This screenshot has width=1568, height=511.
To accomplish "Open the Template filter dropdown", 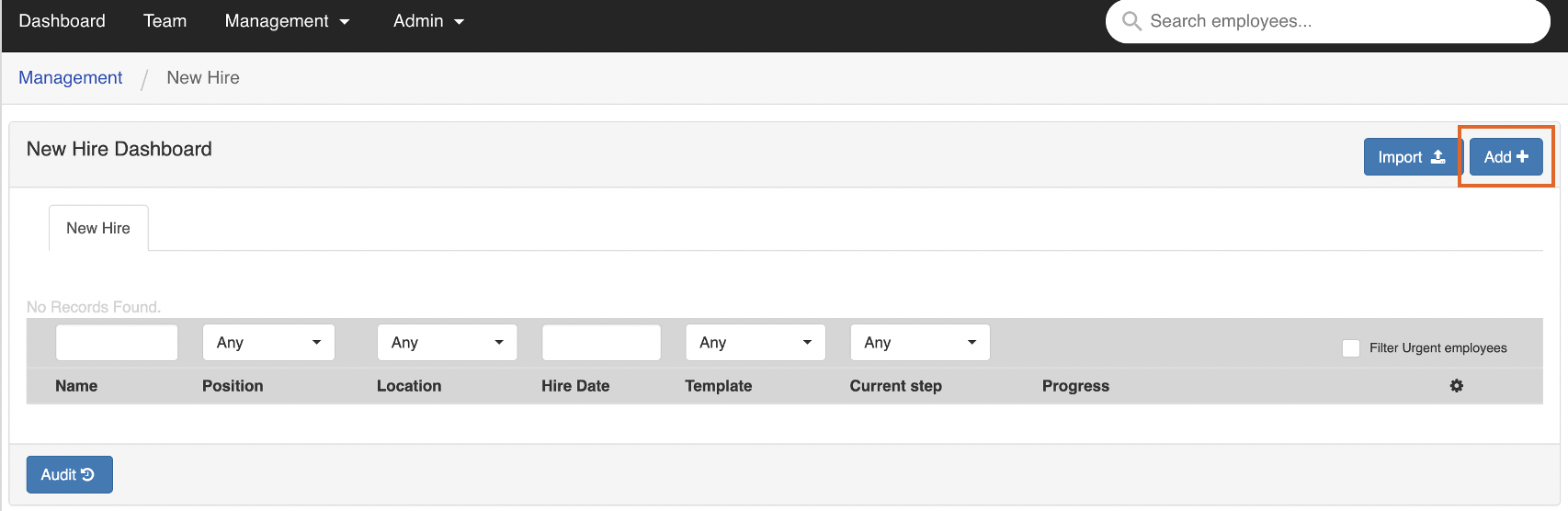I will pyautogui.click(x=755, y=343).
